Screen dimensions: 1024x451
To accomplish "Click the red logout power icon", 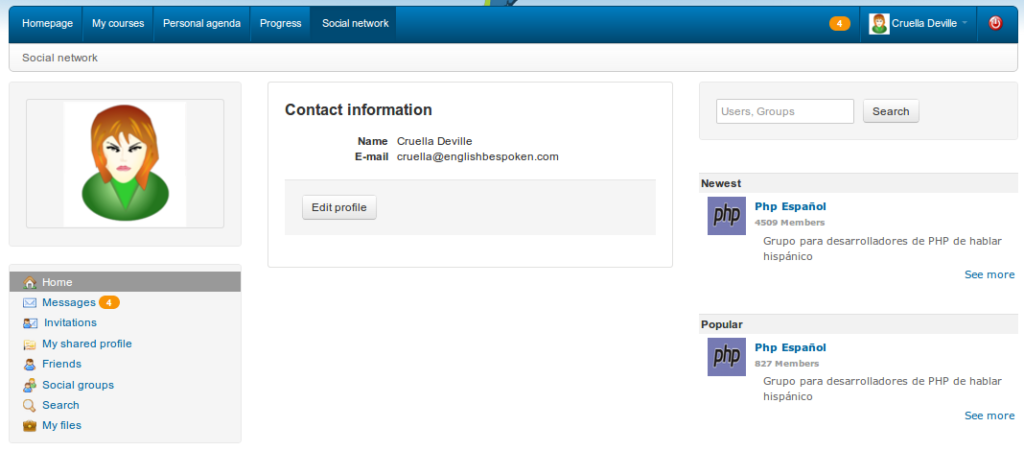I will click(995, 23).
